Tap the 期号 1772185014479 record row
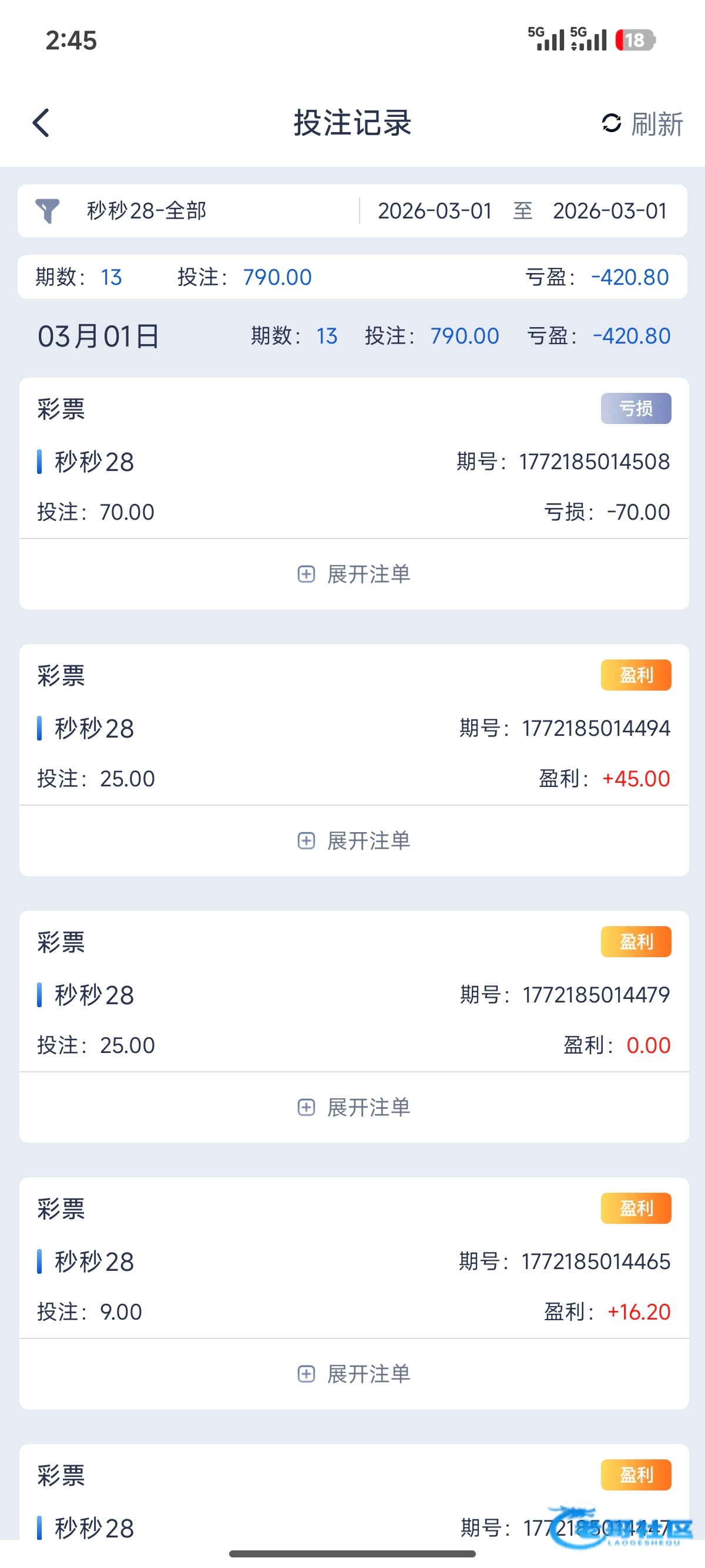Image resolution: width=705 pixels, height=1568 pixels. click(x=353, y=995)
